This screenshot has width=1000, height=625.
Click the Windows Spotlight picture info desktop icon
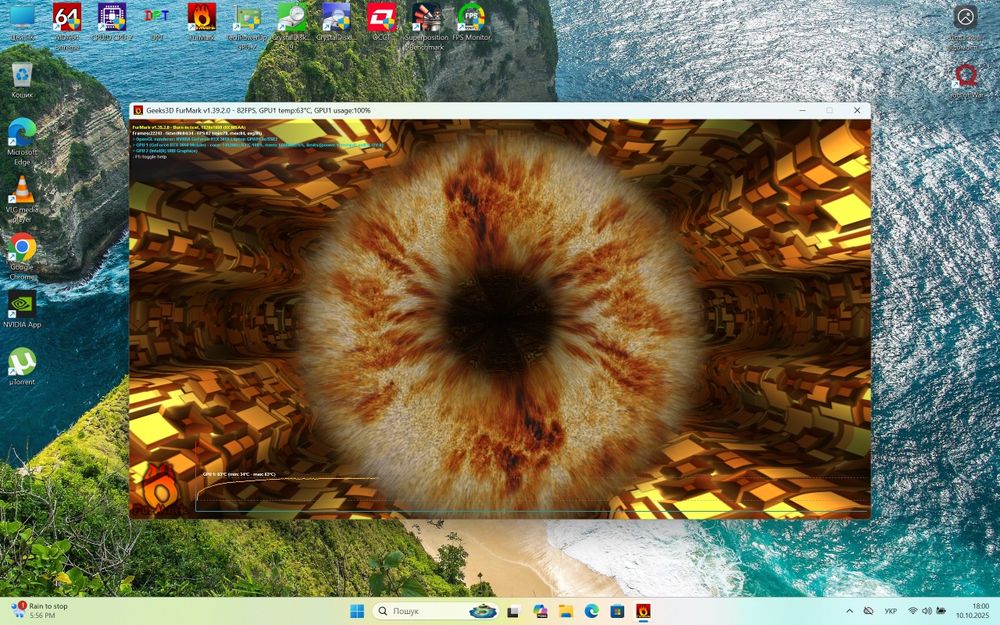(966, 26)
